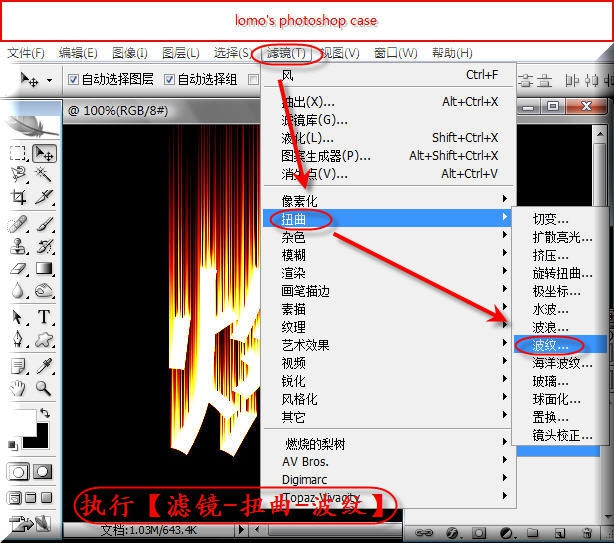Select the Custom Shape tool
614x543 pixels.
(44, 339)
